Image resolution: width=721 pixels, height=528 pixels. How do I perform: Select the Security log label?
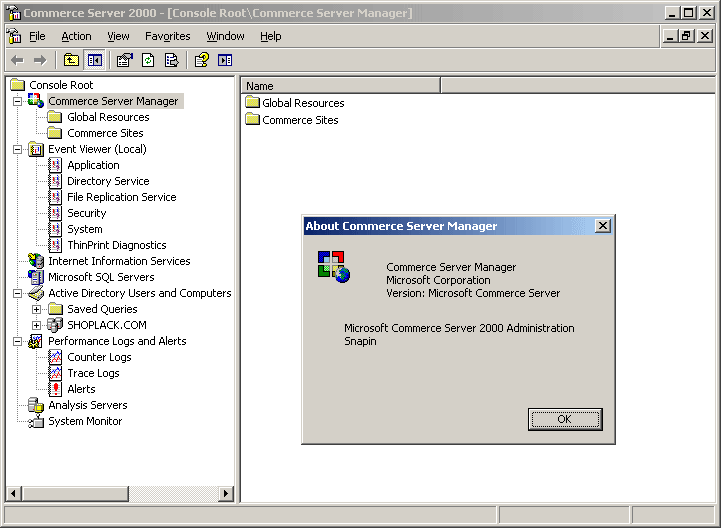(x=86, y=213)
